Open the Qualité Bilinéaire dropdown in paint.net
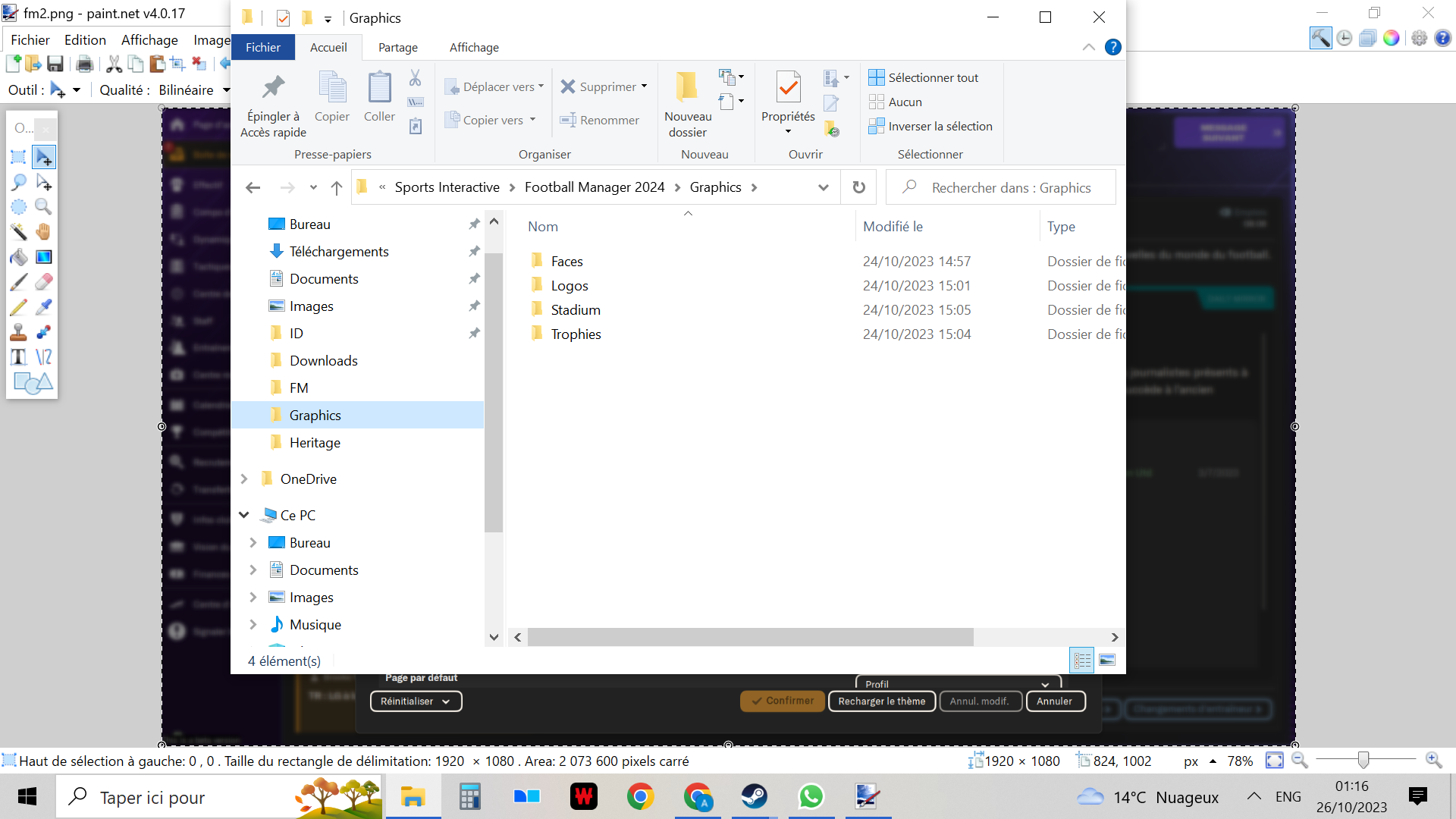 pyautogui.click(x=226, y=90)
